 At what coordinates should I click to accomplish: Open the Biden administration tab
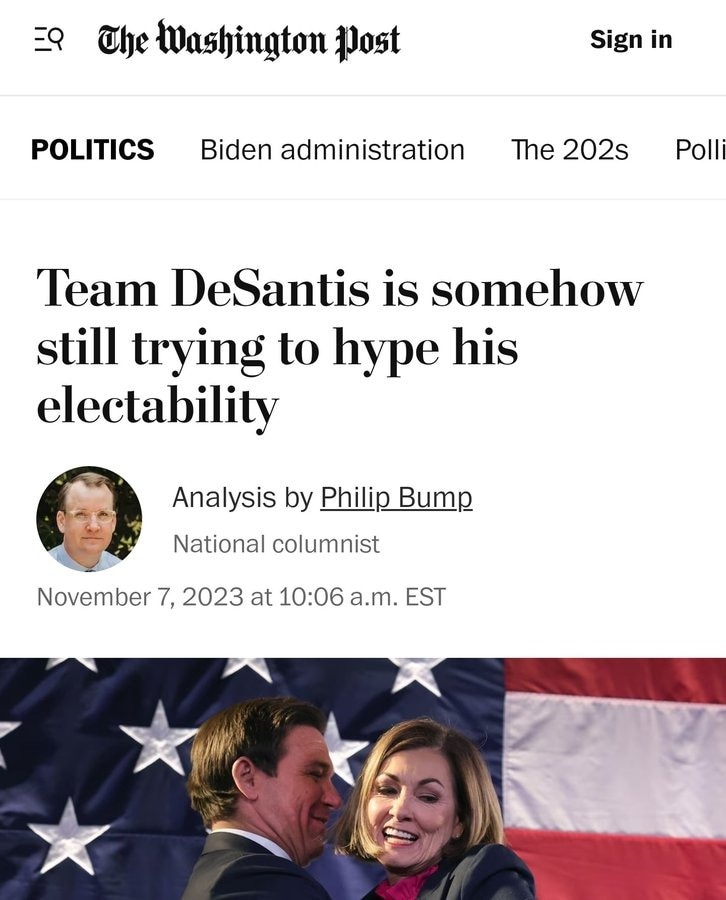coord(332,150)
